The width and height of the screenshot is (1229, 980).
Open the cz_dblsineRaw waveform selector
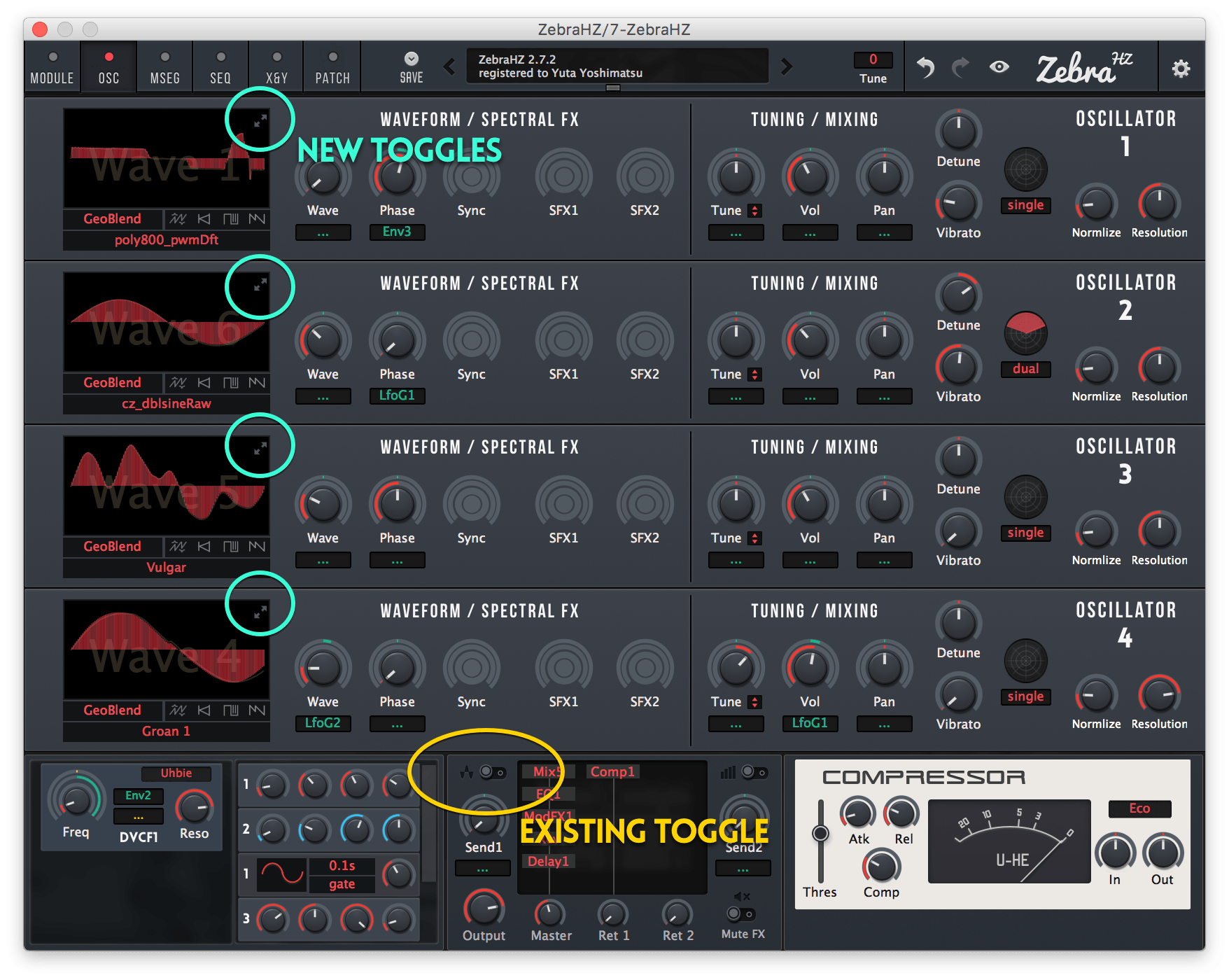click(167, 404)
